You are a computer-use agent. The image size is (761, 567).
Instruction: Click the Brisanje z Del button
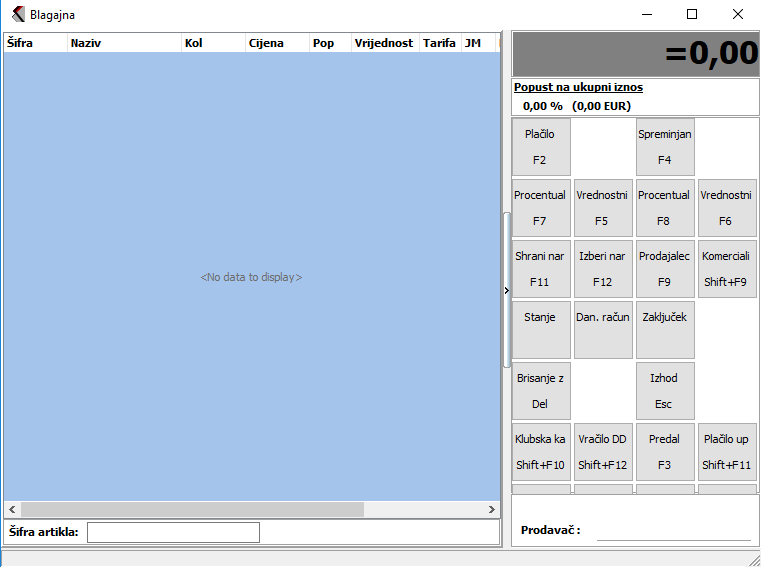(541, 391)
